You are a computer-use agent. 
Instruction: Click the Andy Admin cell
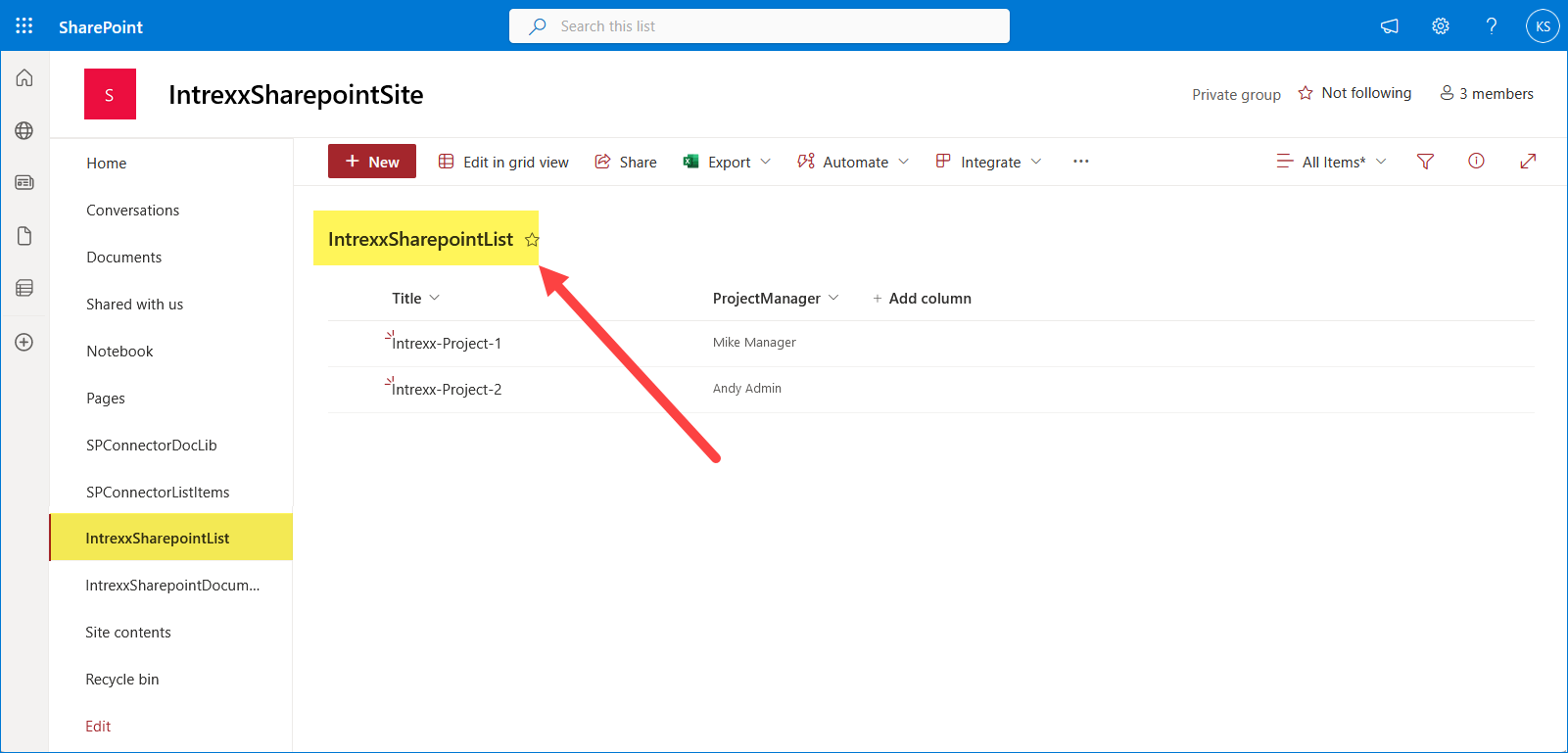(x=747, y=389)
